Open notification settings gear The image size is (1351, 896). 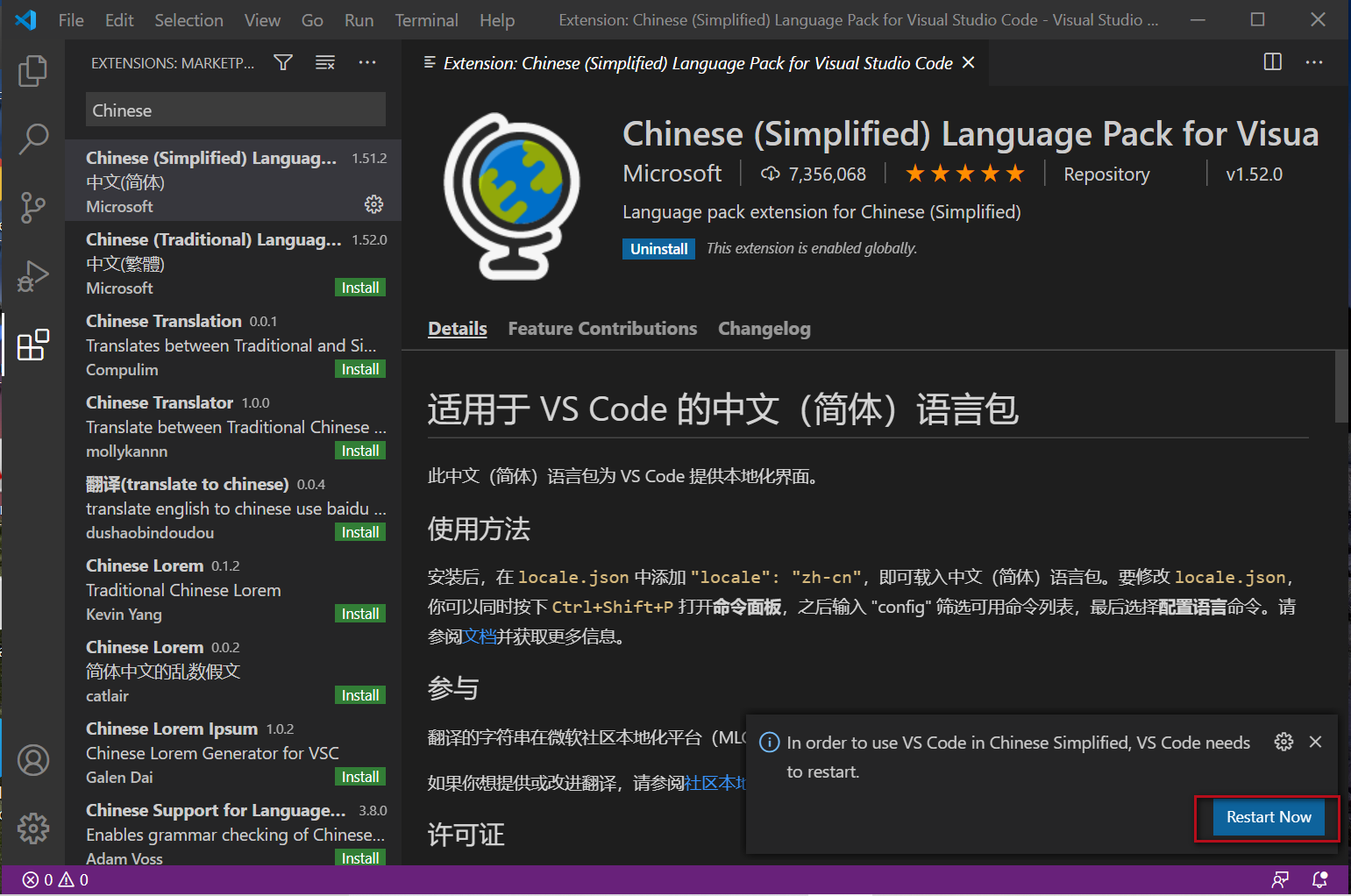[x=1283, y=742]
